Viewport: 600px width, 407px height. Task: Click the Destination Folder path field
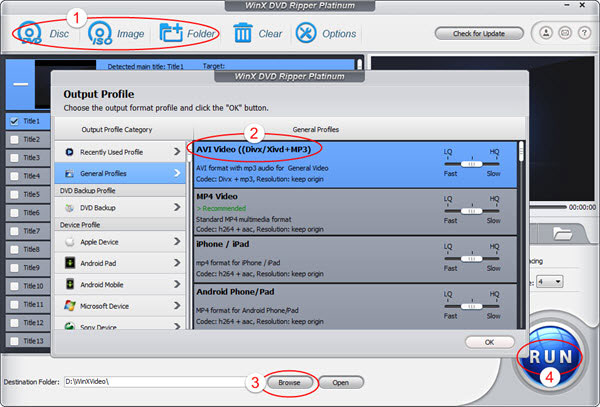[x=155, y=382]
